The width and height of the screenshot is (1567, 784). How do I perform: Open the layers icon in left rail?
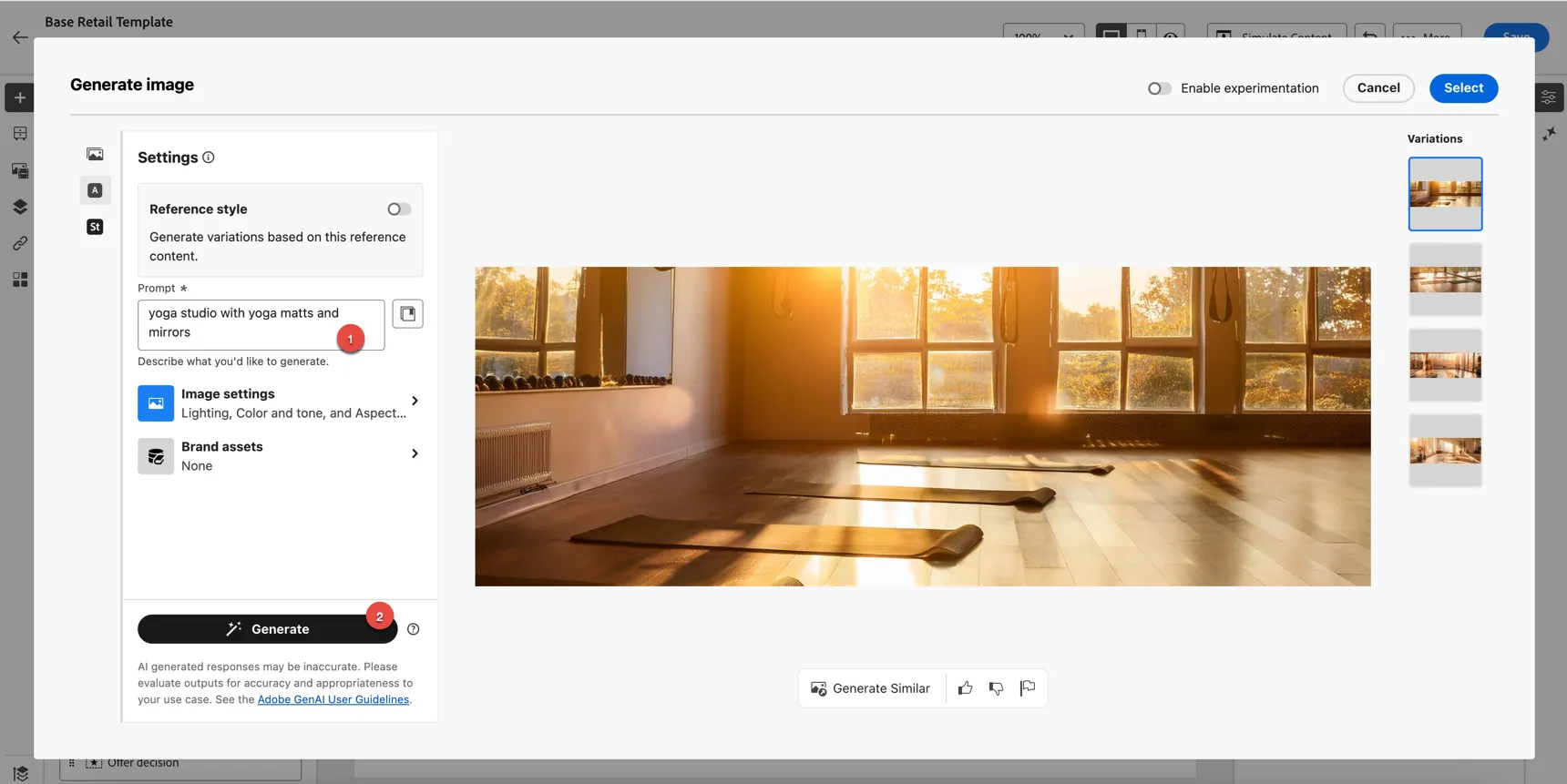click(x=20, y=207)
